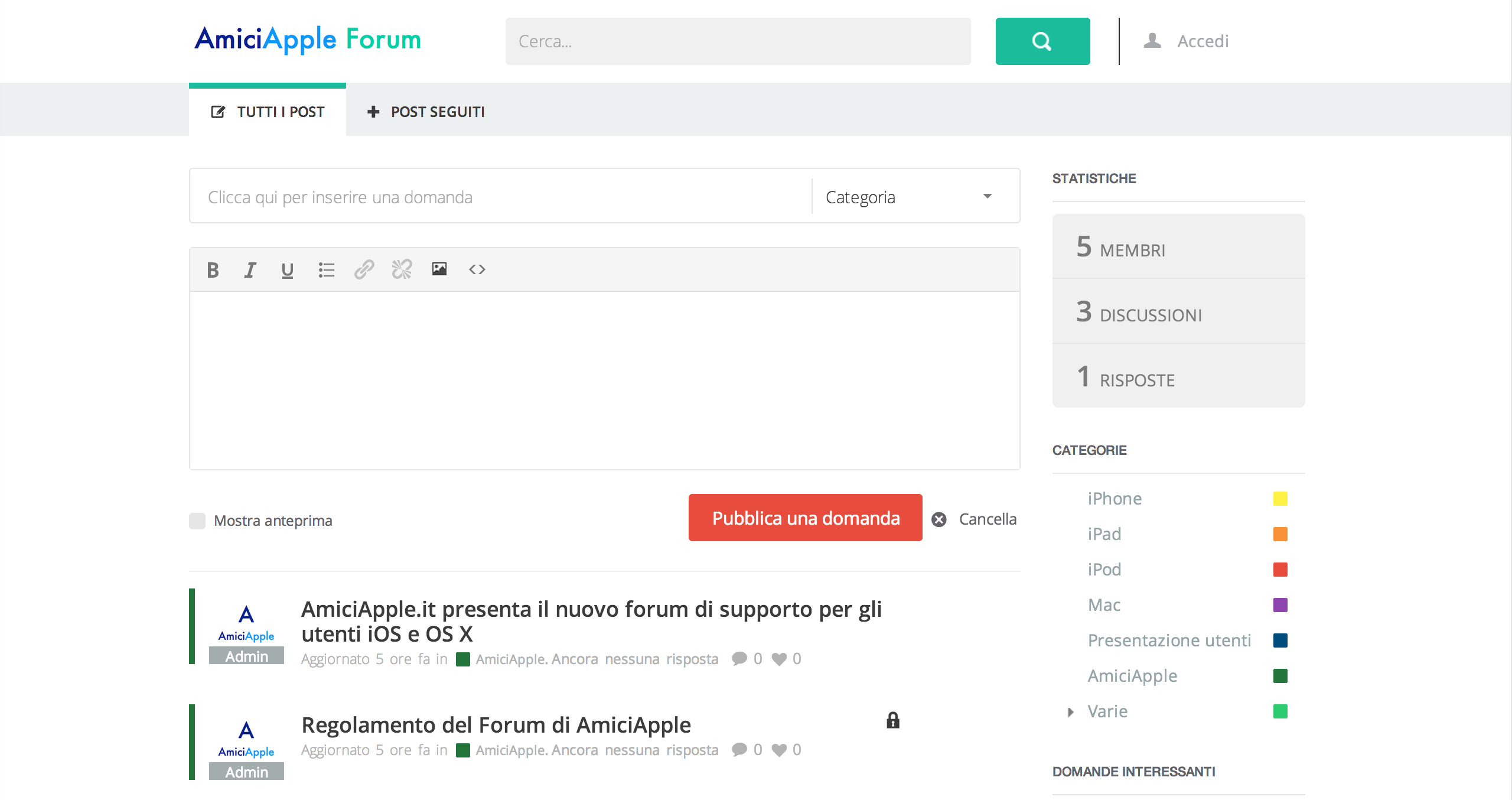Click inside the post body text area
The width and height of the screenshot is (1512, 800).
click(x=605, y=381)
